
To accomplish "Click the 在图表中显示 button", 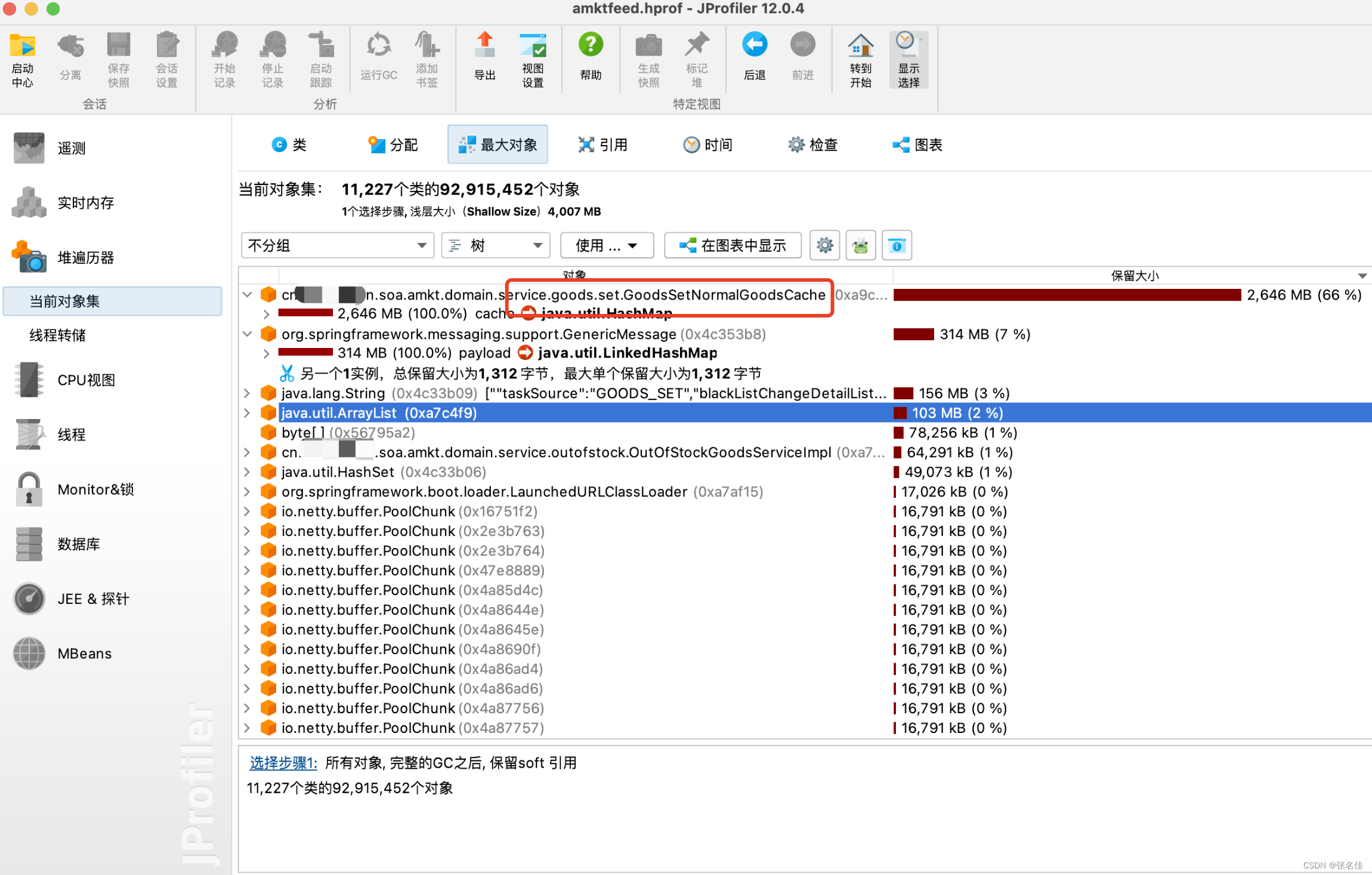I will pos(733,245).
